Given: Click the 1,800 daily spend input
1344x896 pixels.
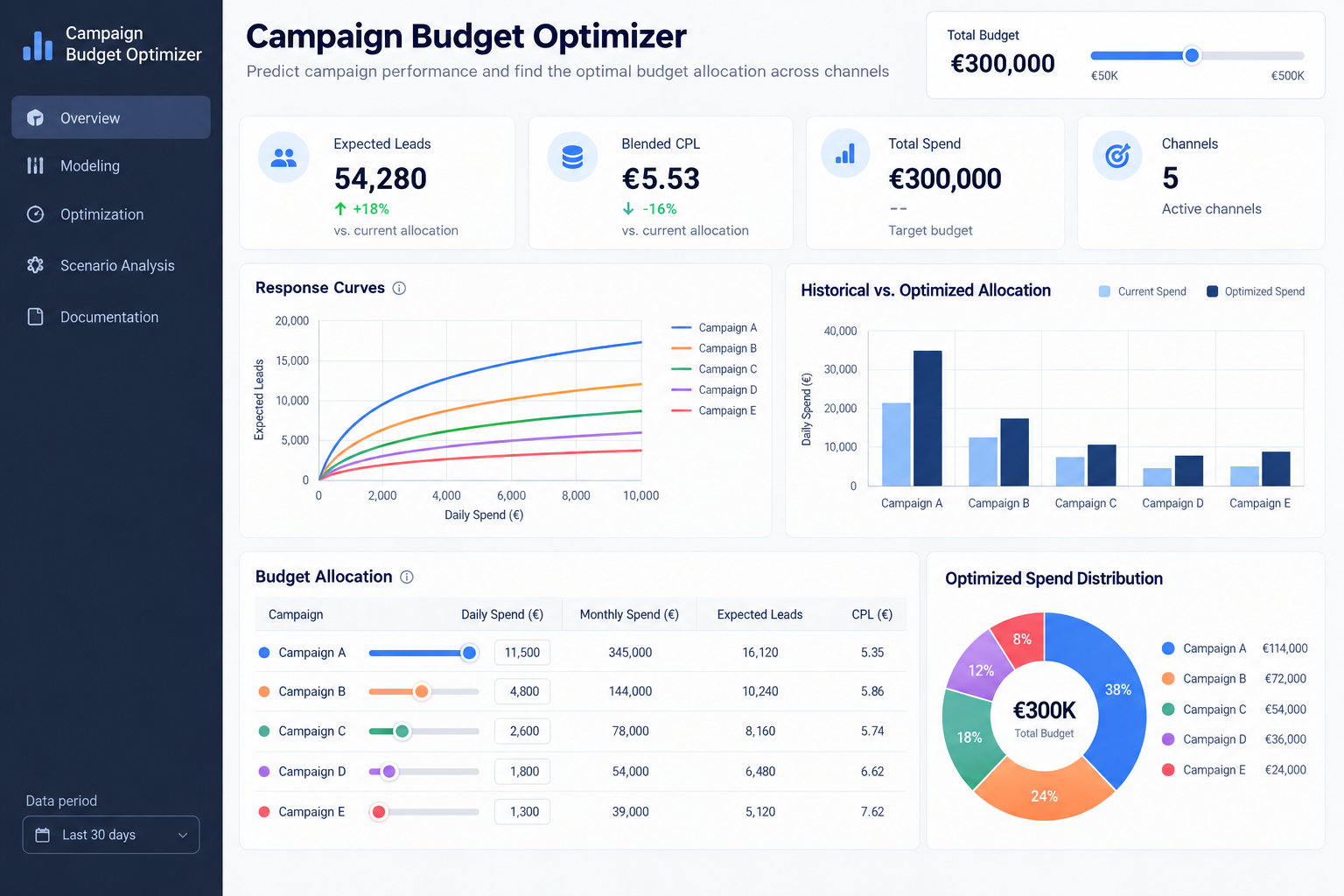Looking at the screenshot, I should 522,772.
